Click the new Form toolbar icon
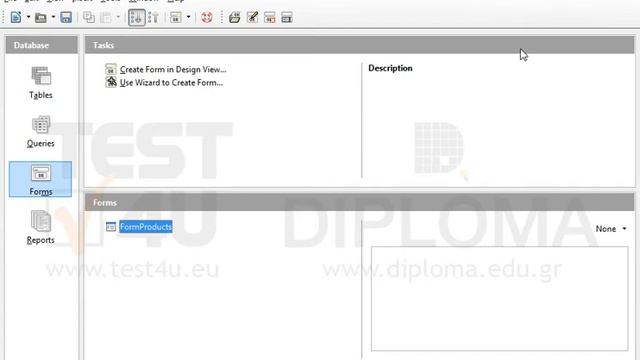Image resolution: width=640 pixels, height=360 pixels. 176,17
